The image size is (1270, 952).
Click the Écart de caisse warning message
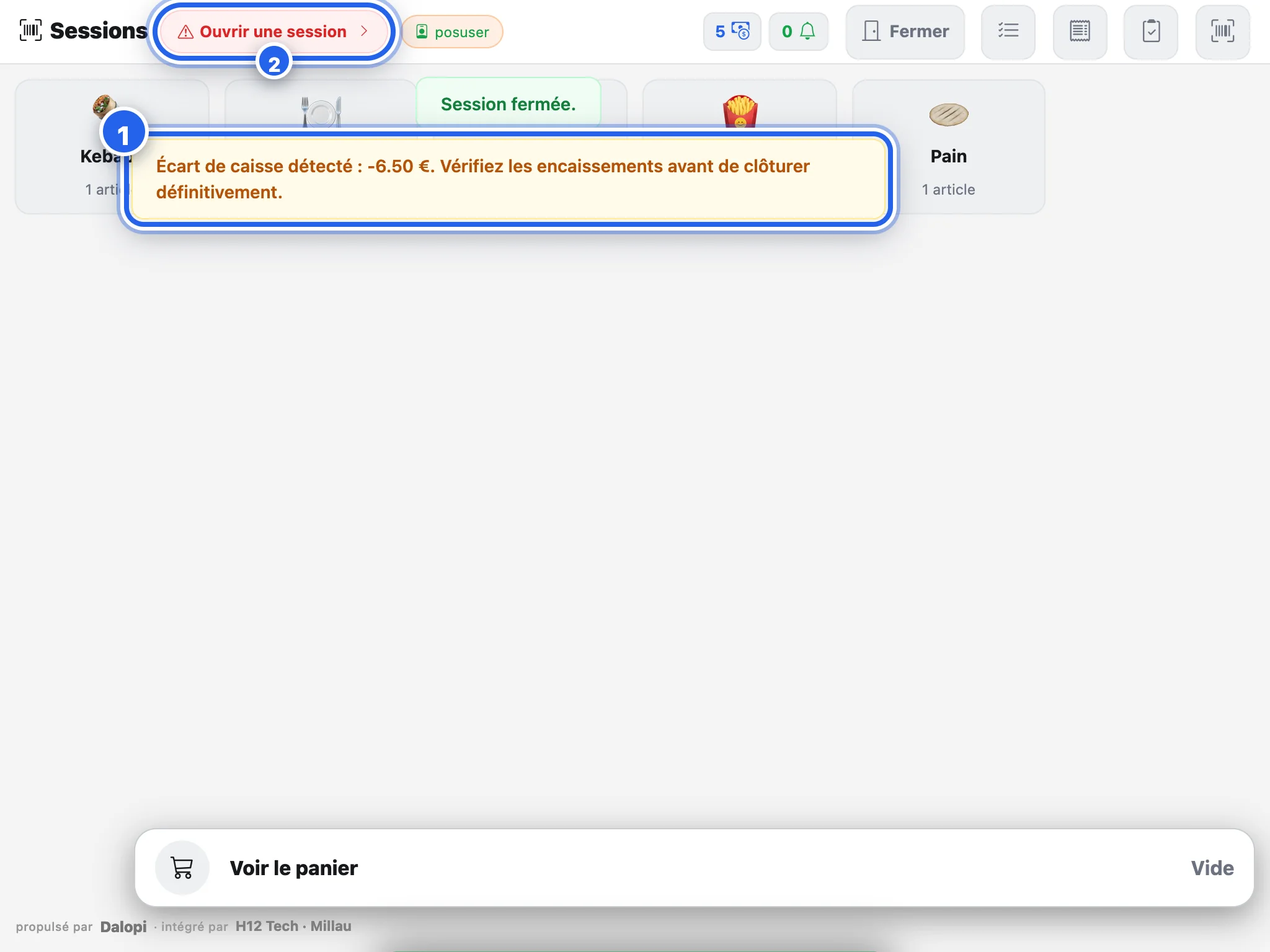(508, 179)
